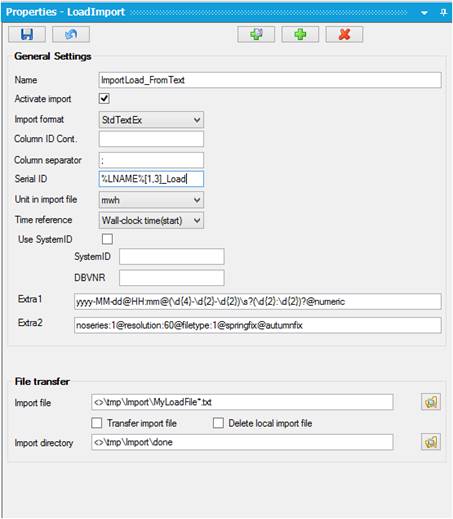Uncheck the Activate import checkbox
The width and height of the screenshot is (453, 519).
pyautogui.click(x=104, y=98)
